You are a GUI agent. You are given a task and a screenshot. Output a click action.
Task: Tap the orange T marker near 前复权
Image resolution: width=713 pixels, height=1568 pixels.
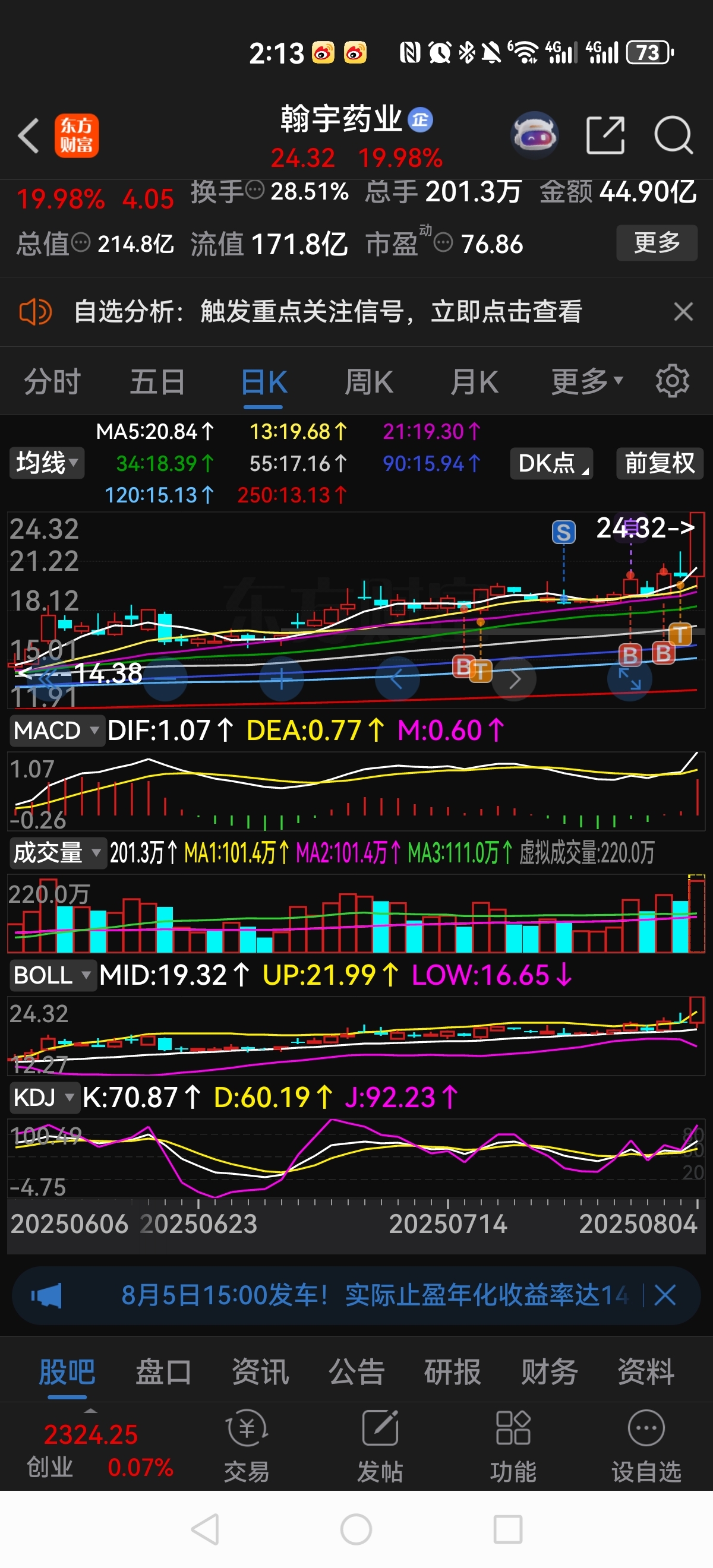(680, 634)
